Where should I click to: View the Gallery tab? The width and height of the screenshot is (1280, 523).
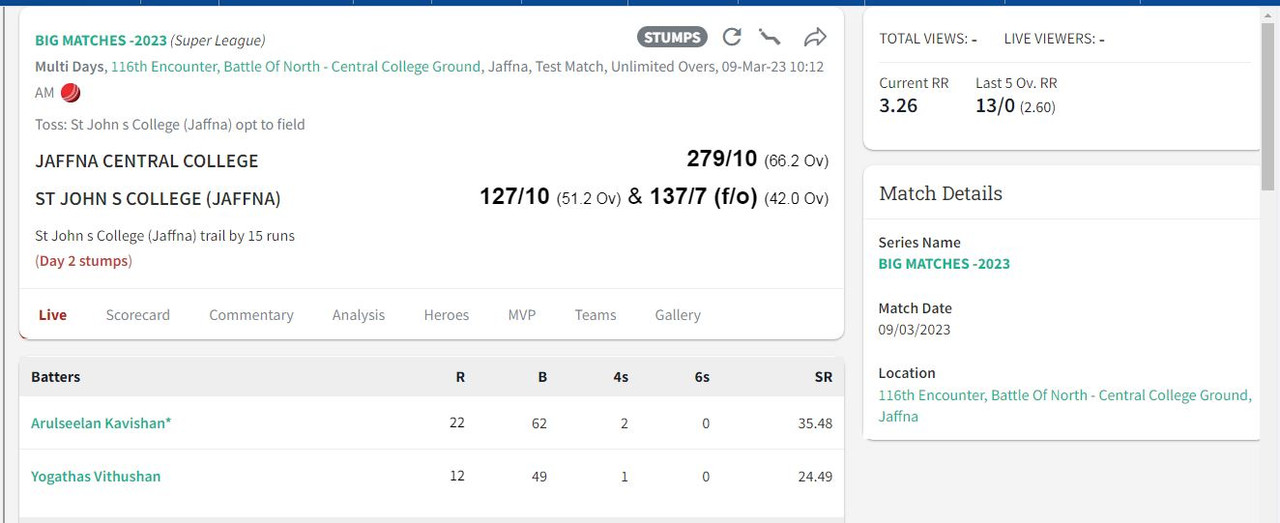point(678,315)
